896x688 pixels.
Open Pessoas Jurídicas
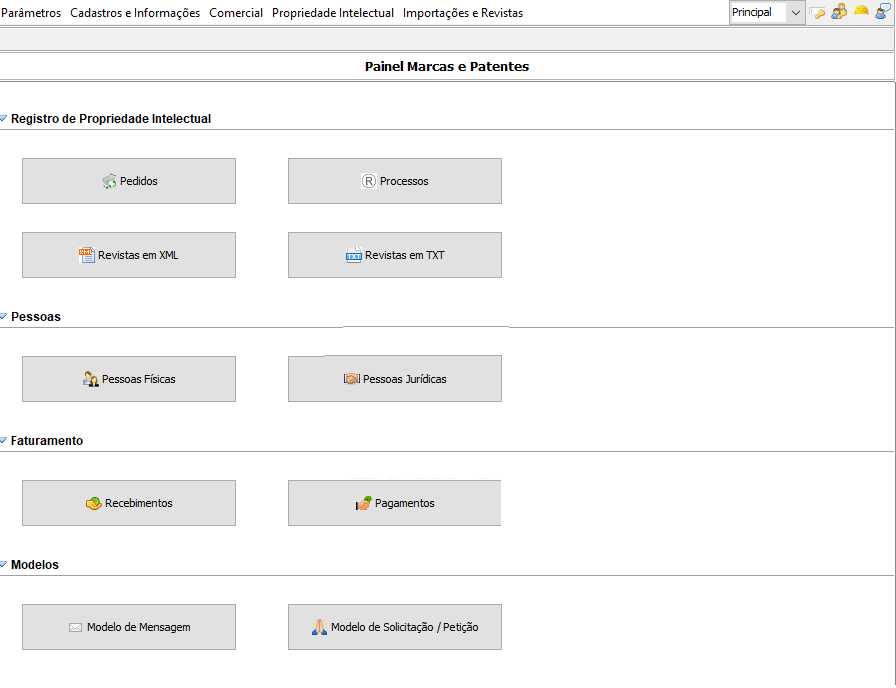[x=395, y=379]
